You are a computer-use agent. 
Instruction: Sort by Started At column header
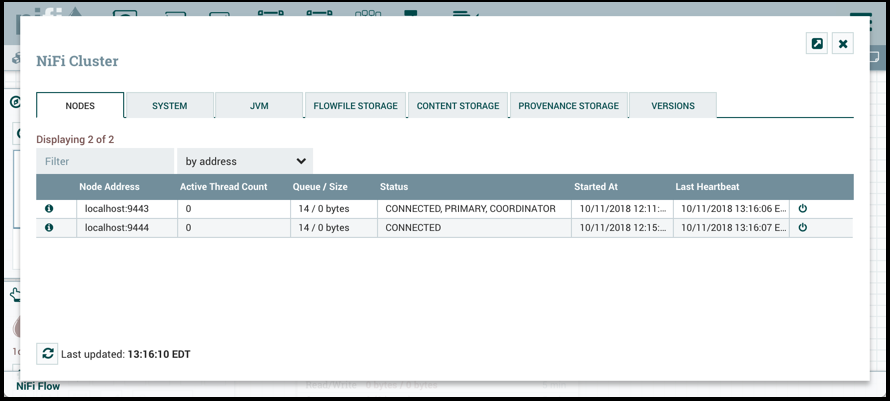pyautogui.click(x=596, y=187)
